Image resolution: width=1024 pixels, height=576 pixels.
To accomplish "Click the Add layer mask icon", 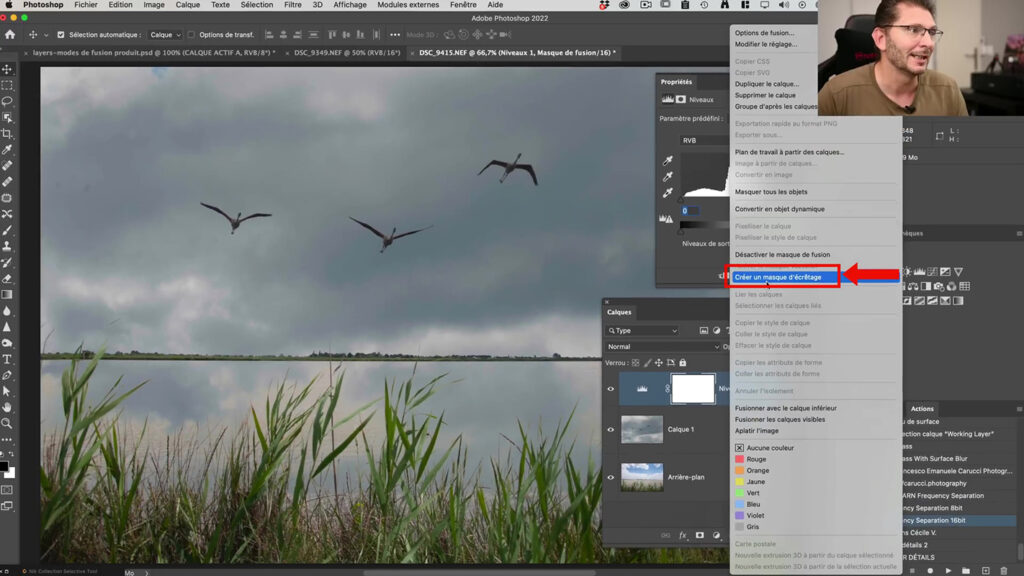I will [x=698, y=535].
